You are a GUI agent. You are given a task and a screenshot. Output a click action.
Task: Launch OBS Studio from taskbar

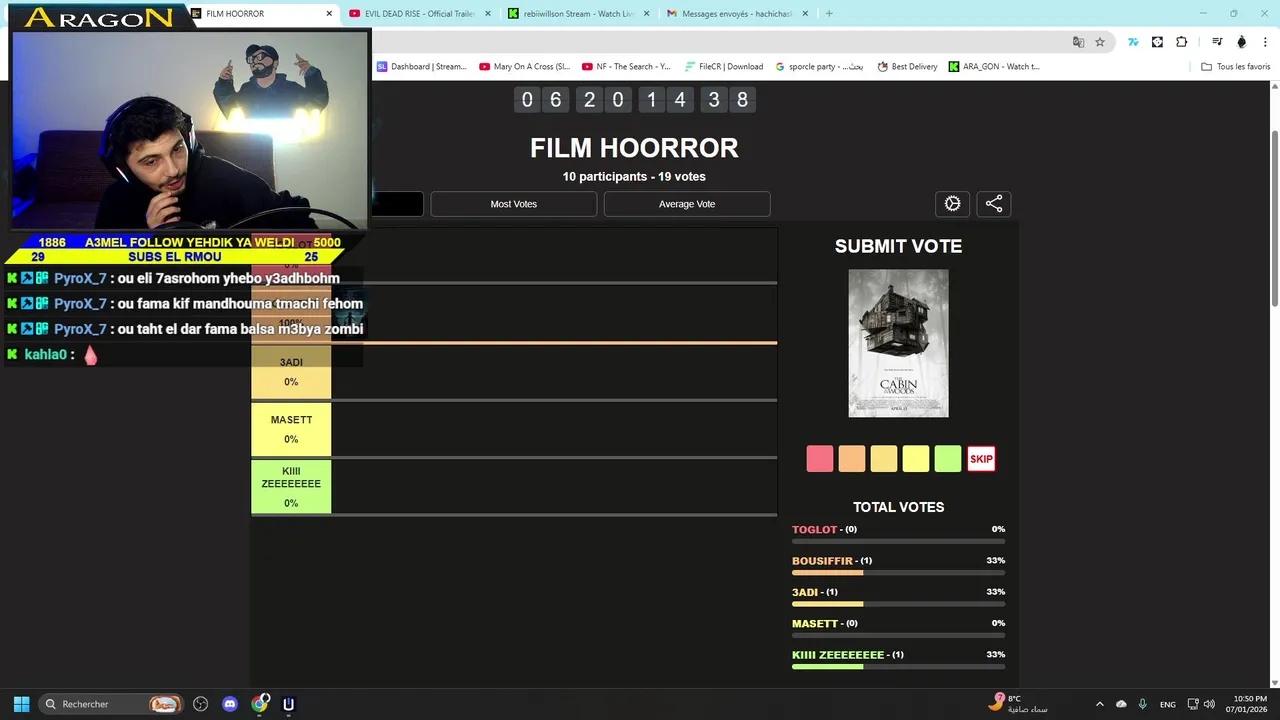pos(200,704)
